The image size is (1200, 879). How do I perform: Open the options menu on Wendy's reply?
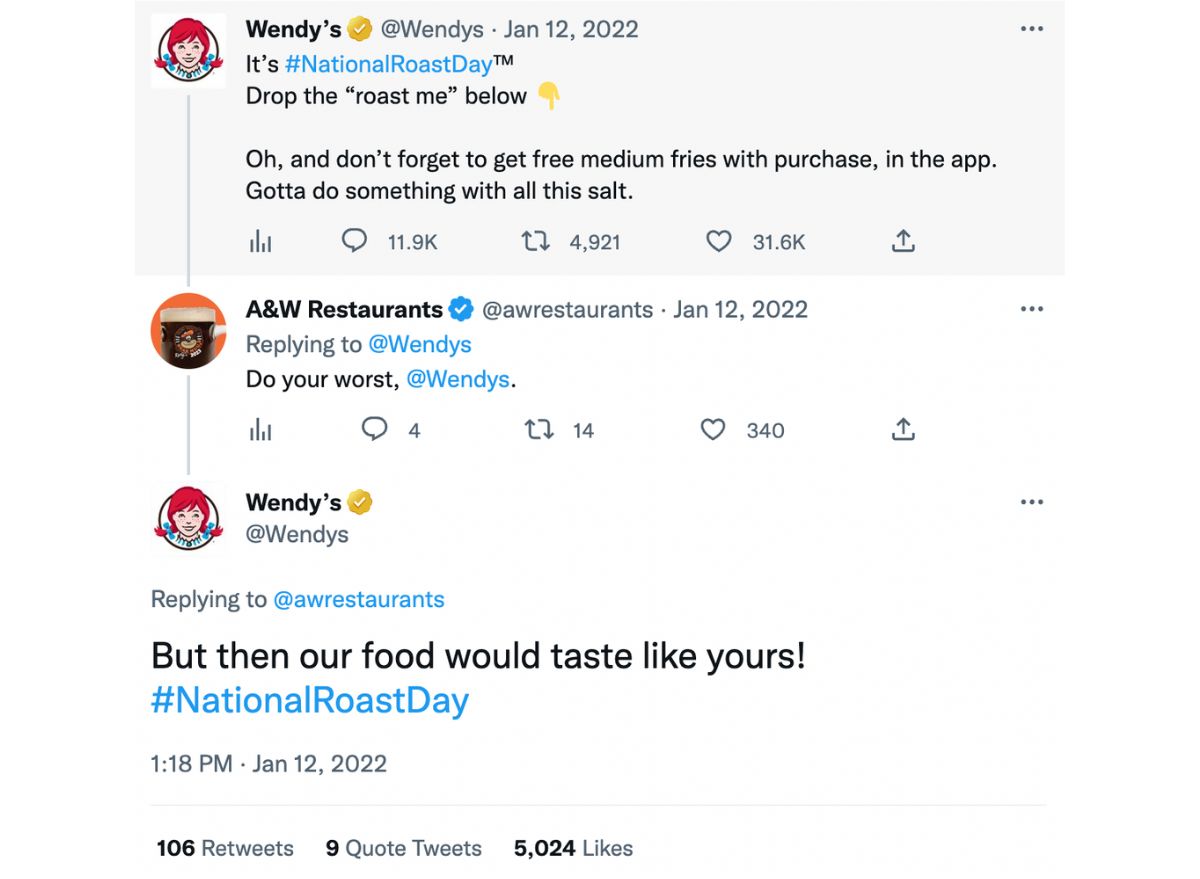coord(1031,501)
